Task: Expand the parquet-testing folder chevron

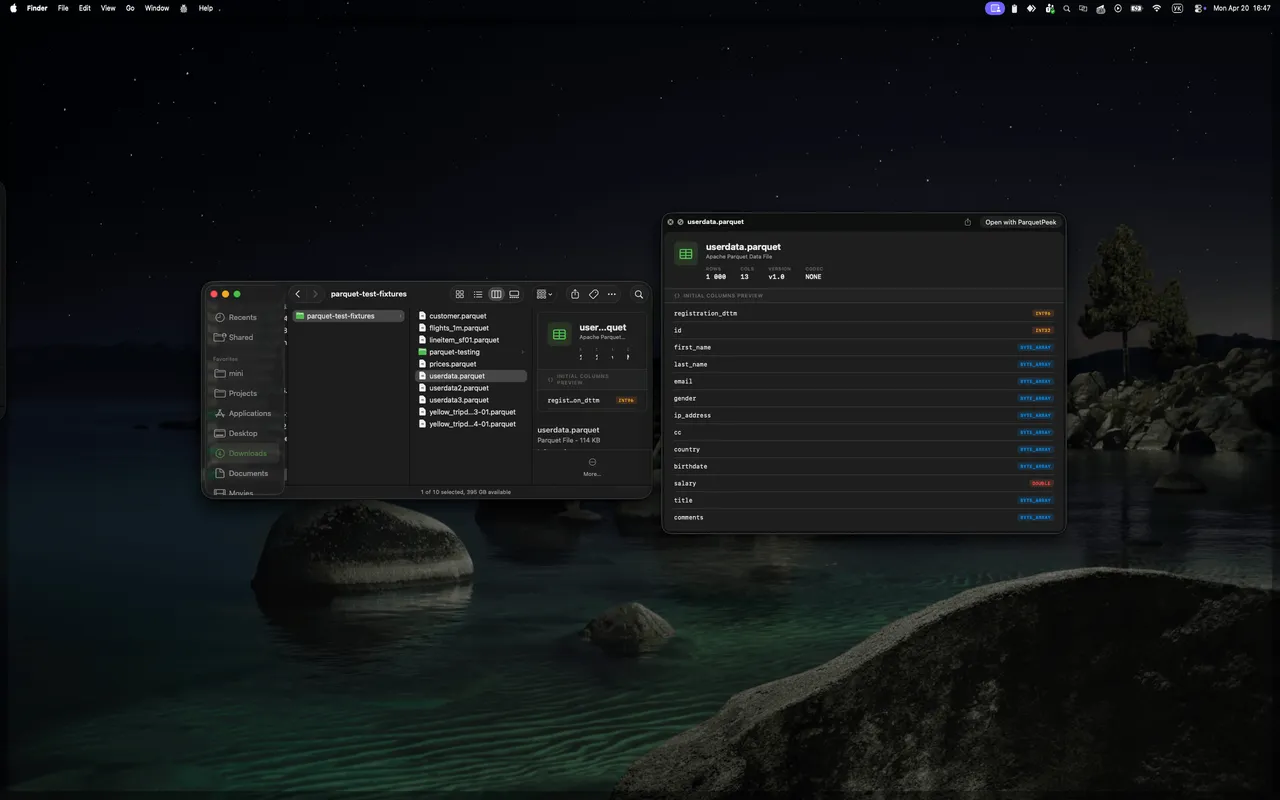Action: 522,352
